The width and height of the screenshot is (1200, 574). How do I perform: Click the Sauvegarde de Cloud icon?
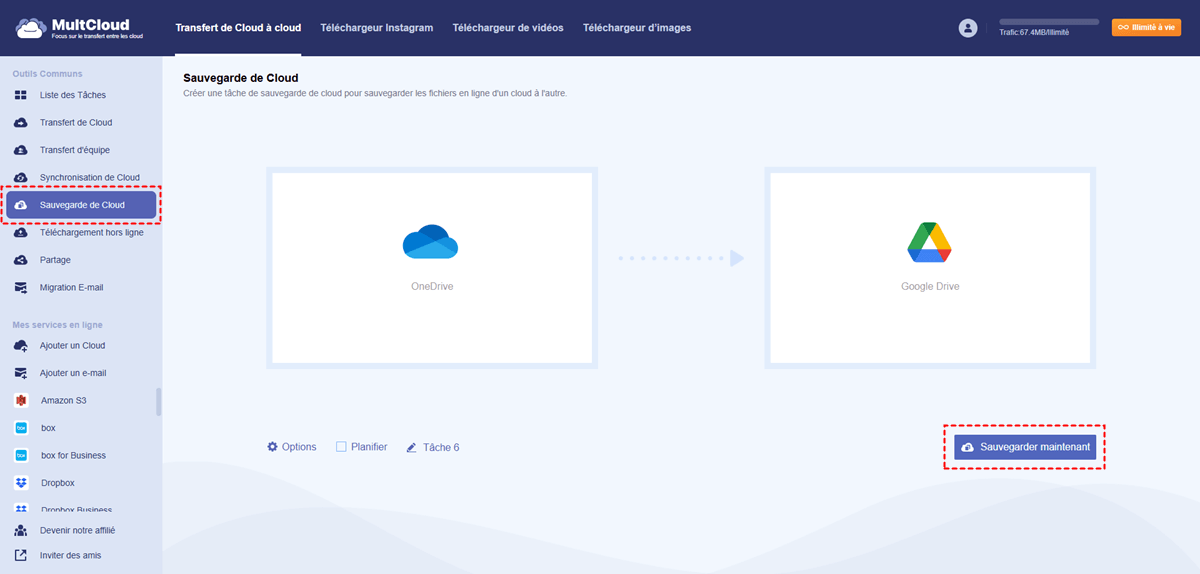[21, 205]
